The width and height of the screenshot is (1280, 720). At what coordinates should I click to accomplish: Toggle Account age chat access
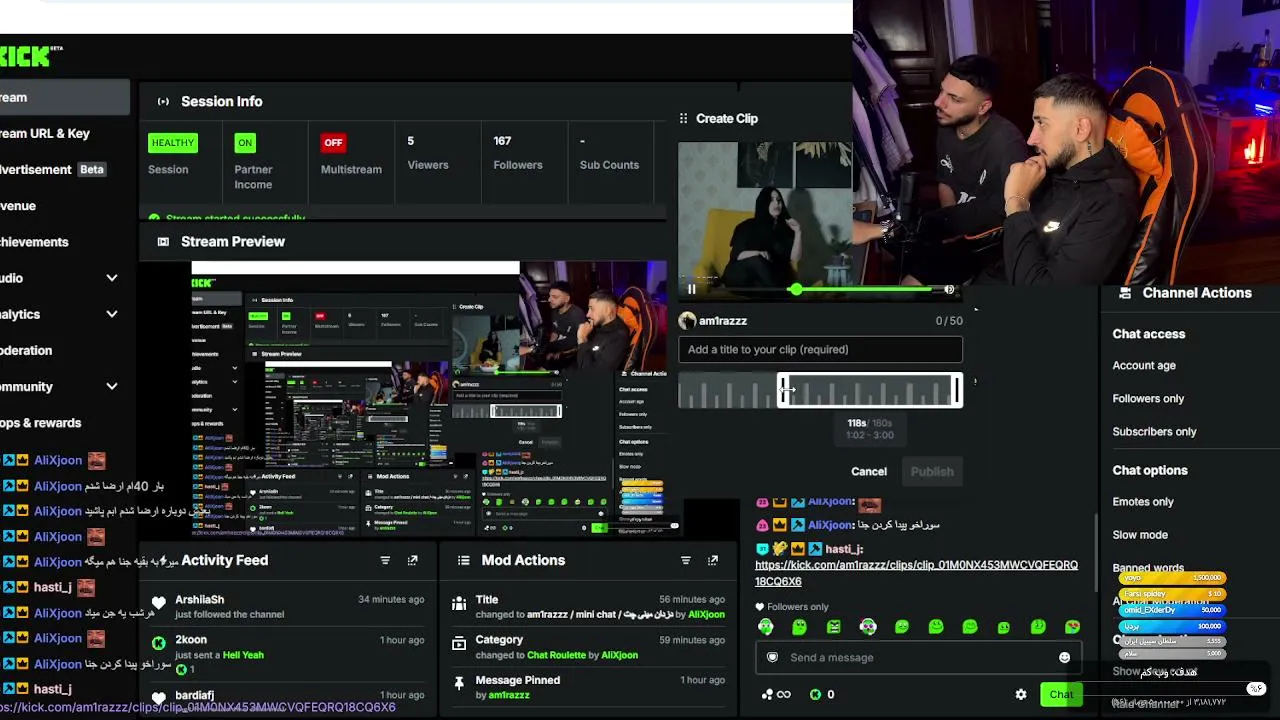1144,366
